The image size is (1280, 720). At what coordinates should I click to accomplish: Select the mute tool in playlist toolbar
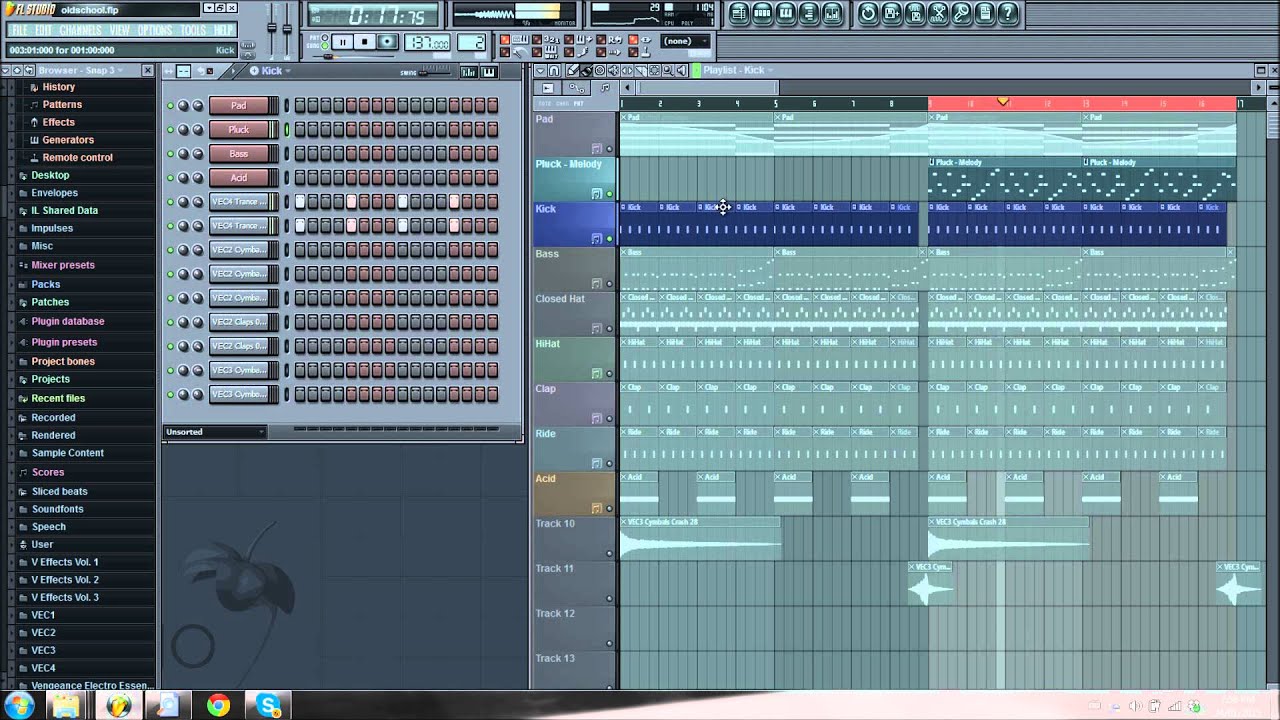[614, 70]
